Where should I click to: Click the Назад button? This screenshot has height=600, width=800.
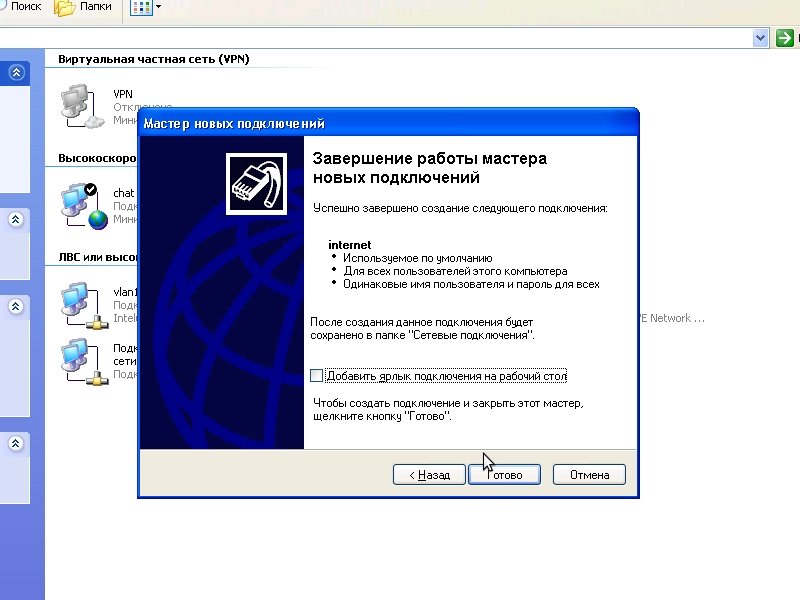[x=429, y=474]
